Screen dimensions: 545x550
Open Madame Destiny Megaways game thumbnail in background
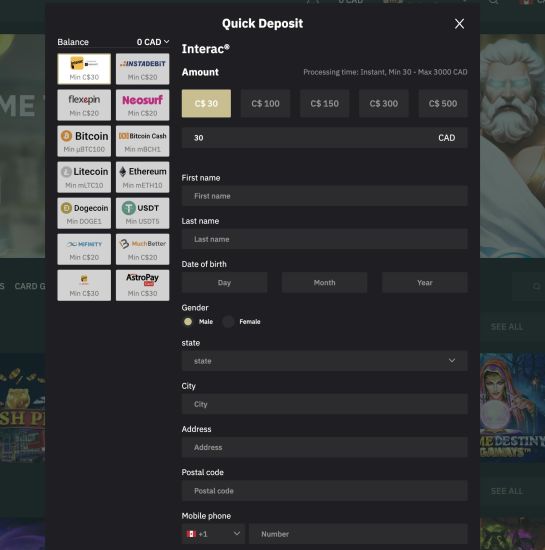click(512, 408)
